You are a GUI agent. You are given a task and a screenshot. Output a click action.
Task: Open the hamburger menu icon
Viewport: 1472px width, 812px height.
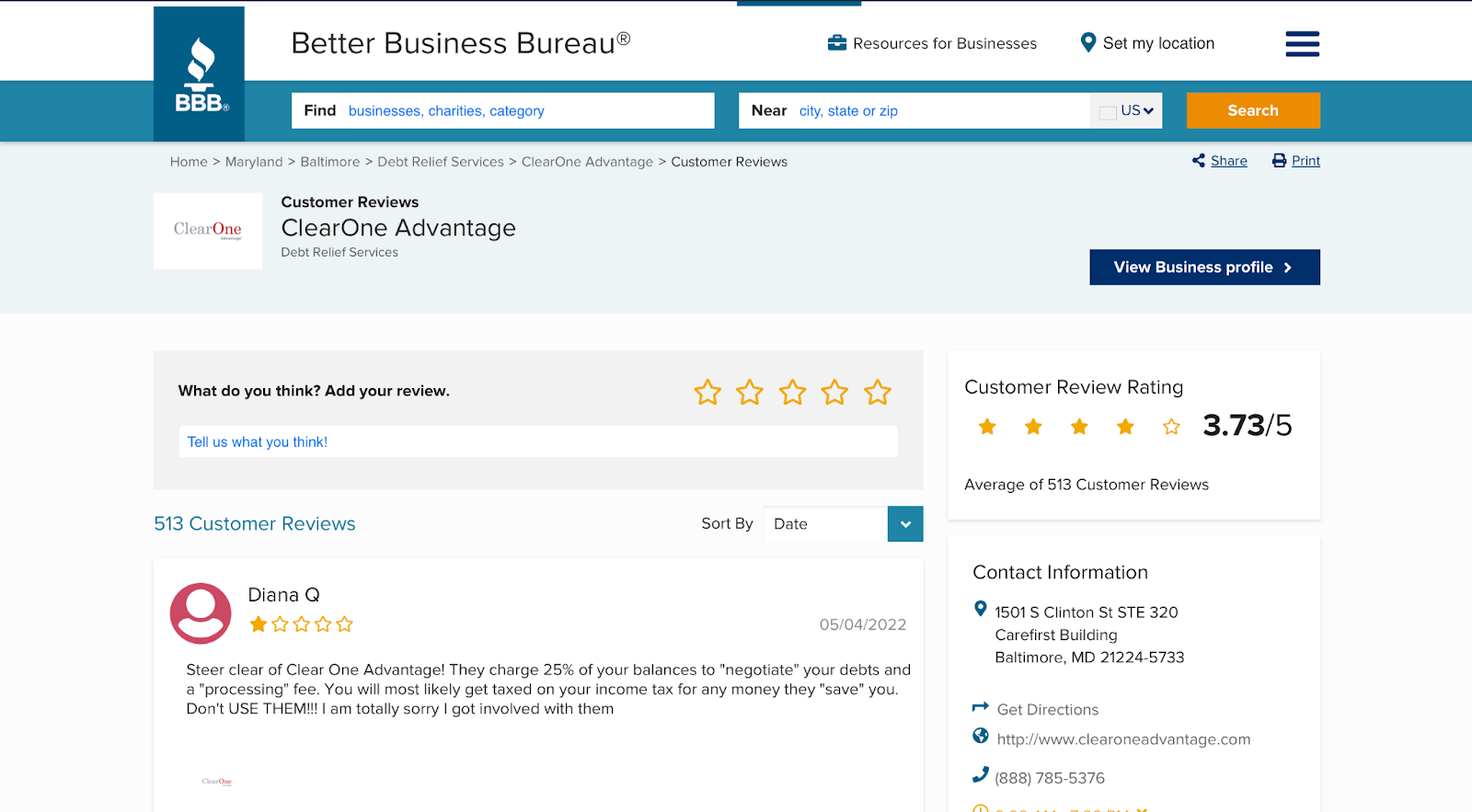[1302, 43]
